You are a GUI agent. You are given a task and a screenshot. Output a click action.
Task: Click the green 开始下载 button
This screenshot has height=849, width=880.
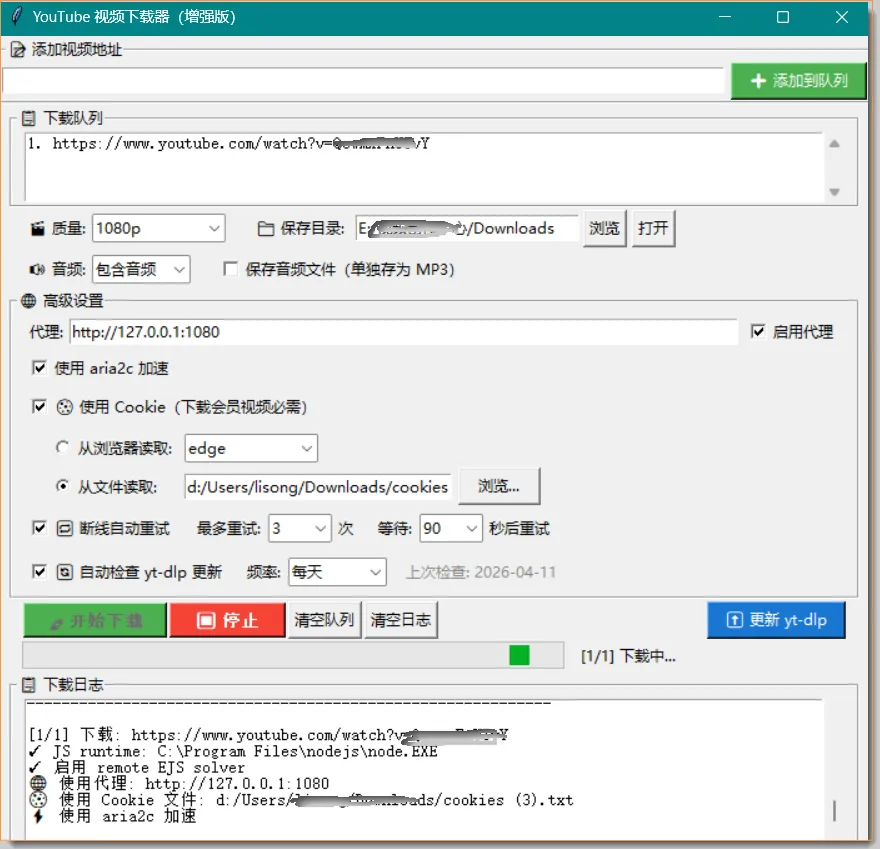coord(95,620)
